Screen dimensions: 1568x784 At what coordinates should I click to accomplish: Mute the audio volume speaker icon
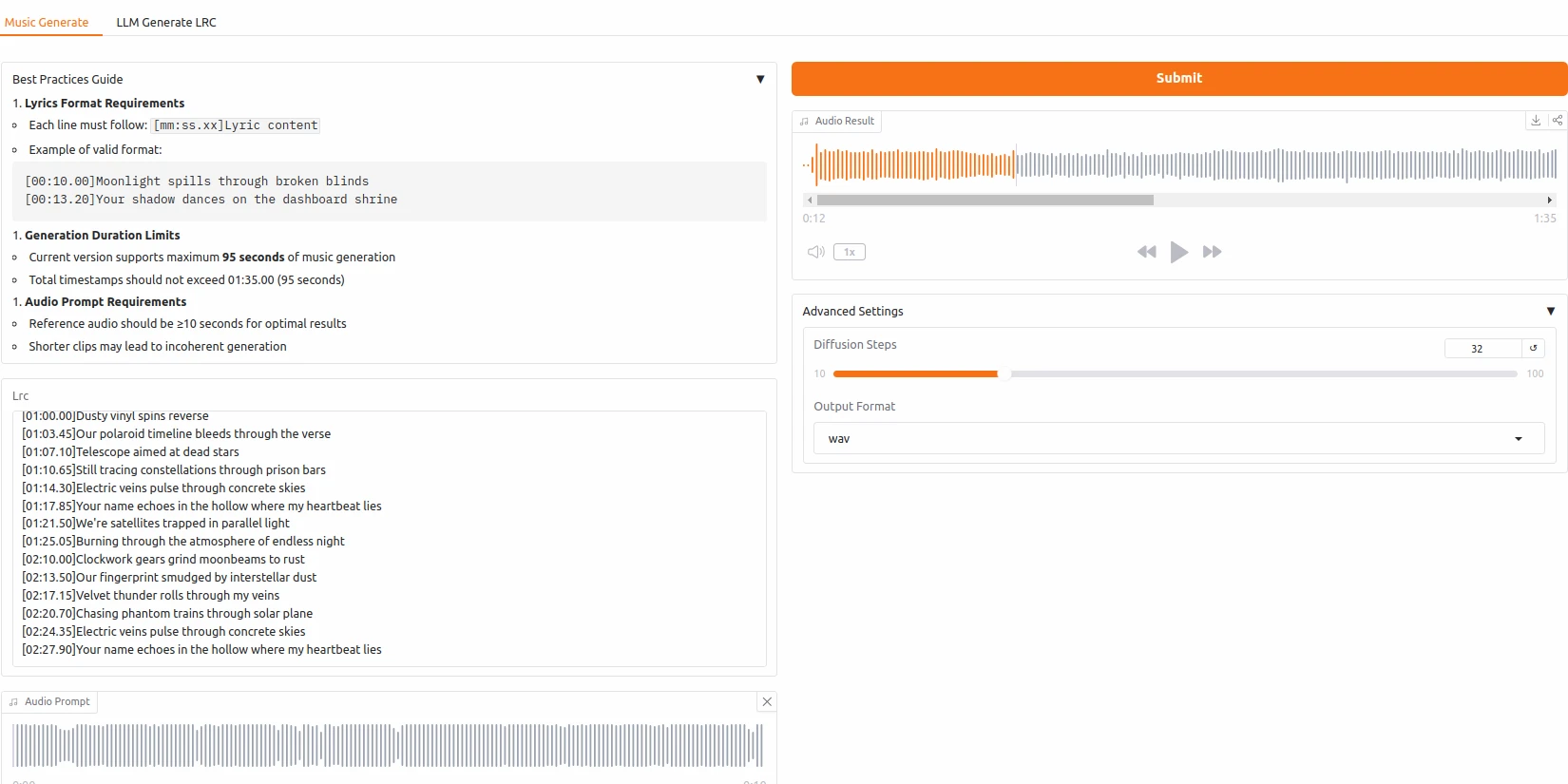coord(815,252)
